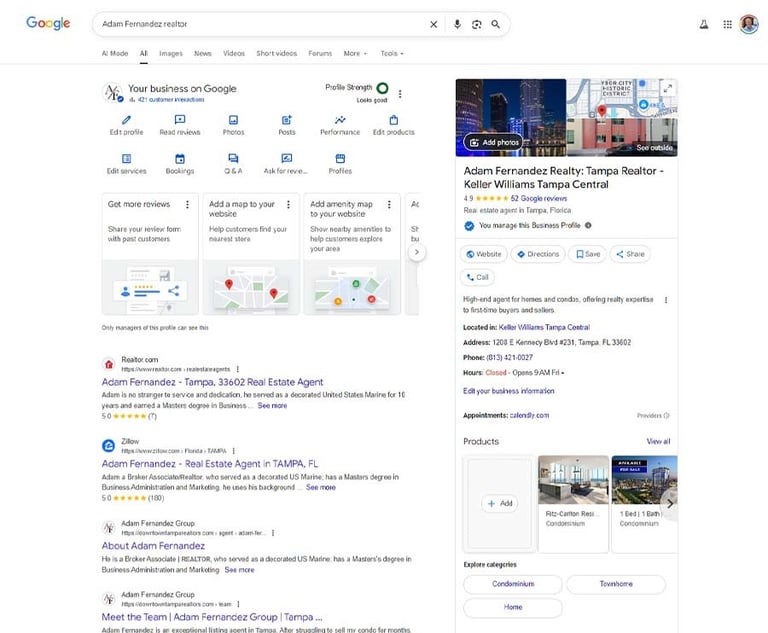
Task: Show next suggestion cards with arrow
Action: tap(417, 252)
